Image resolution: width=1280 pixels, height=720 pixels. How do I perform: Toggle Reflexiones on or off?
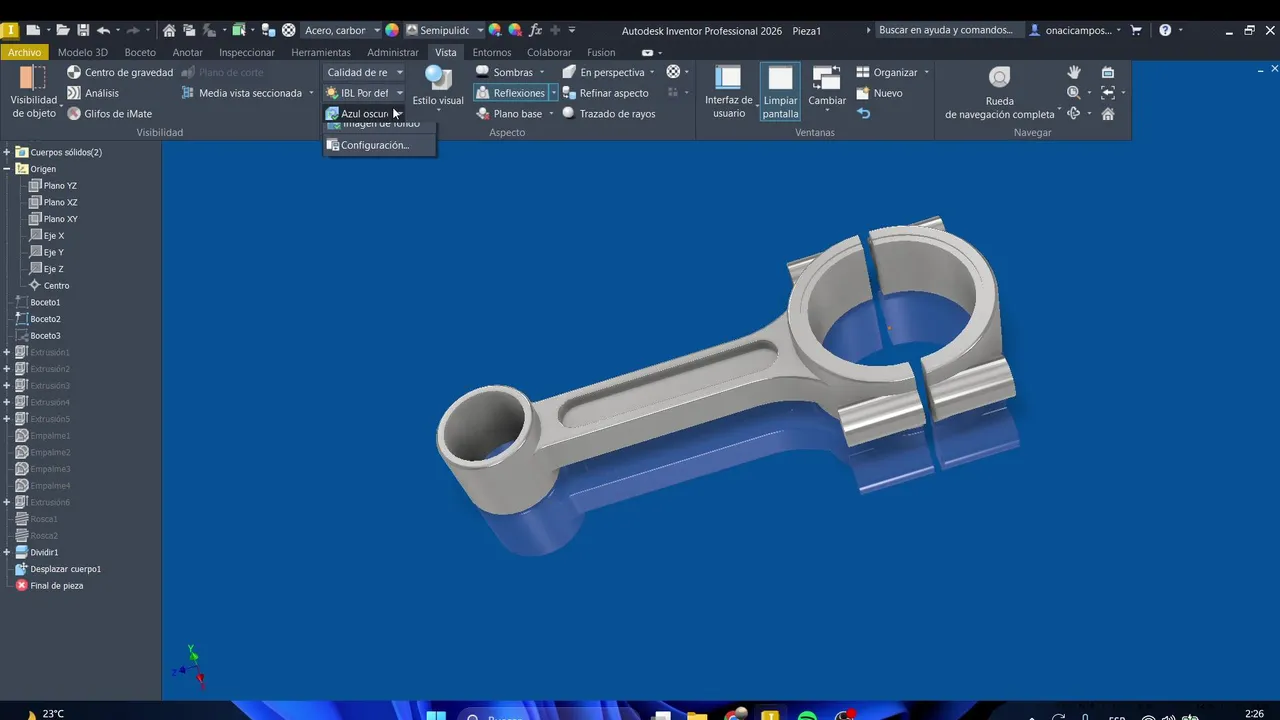point(511,93)
